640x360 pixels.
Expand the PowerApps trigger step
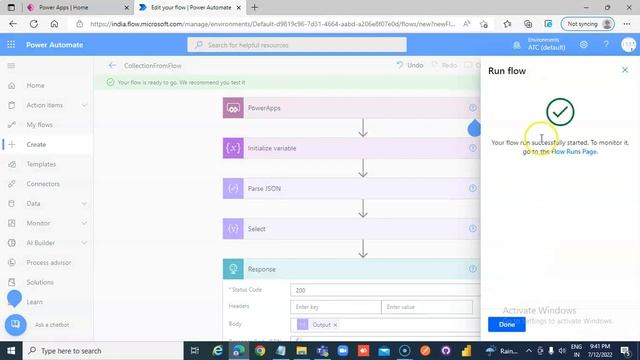[x=351, y=108]
